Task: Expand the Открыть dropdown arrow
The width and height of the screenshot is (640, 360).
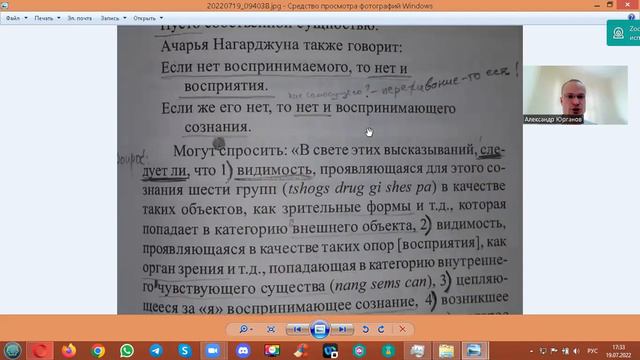Action: point(162,18)
